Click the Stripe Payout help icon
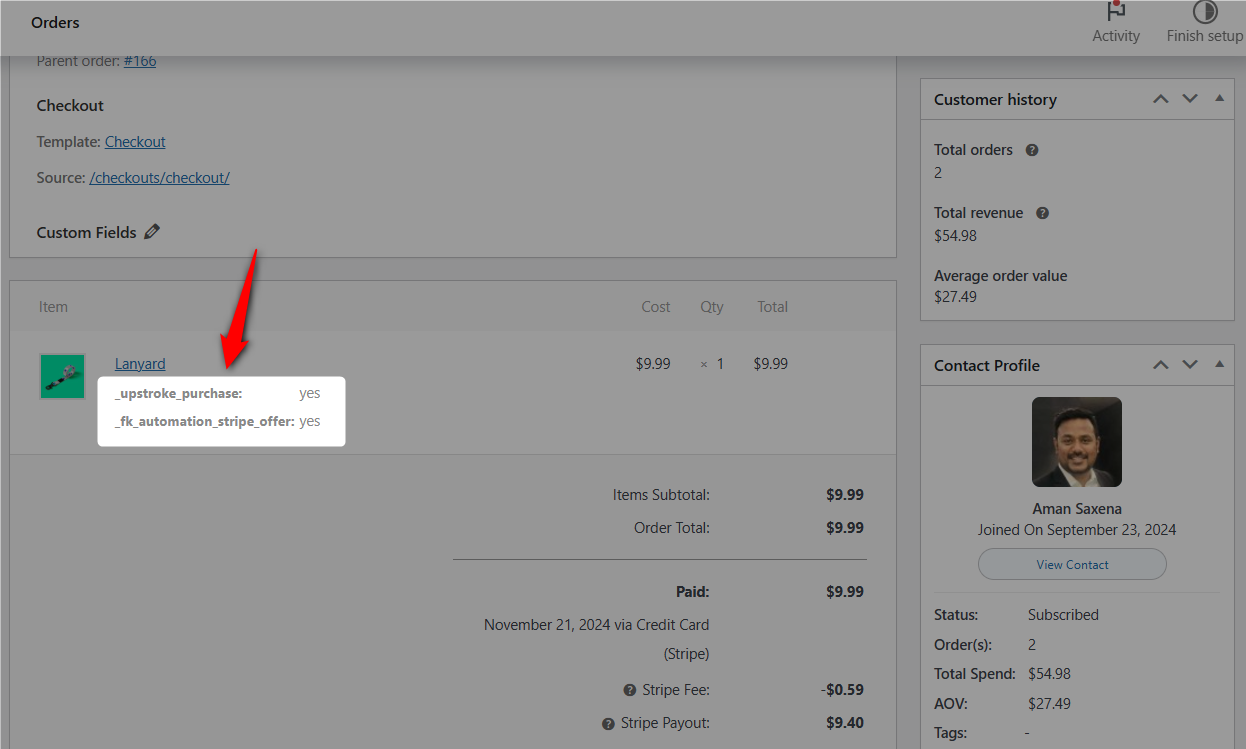Screen dimensions: 1246x749 coord(608,723)
